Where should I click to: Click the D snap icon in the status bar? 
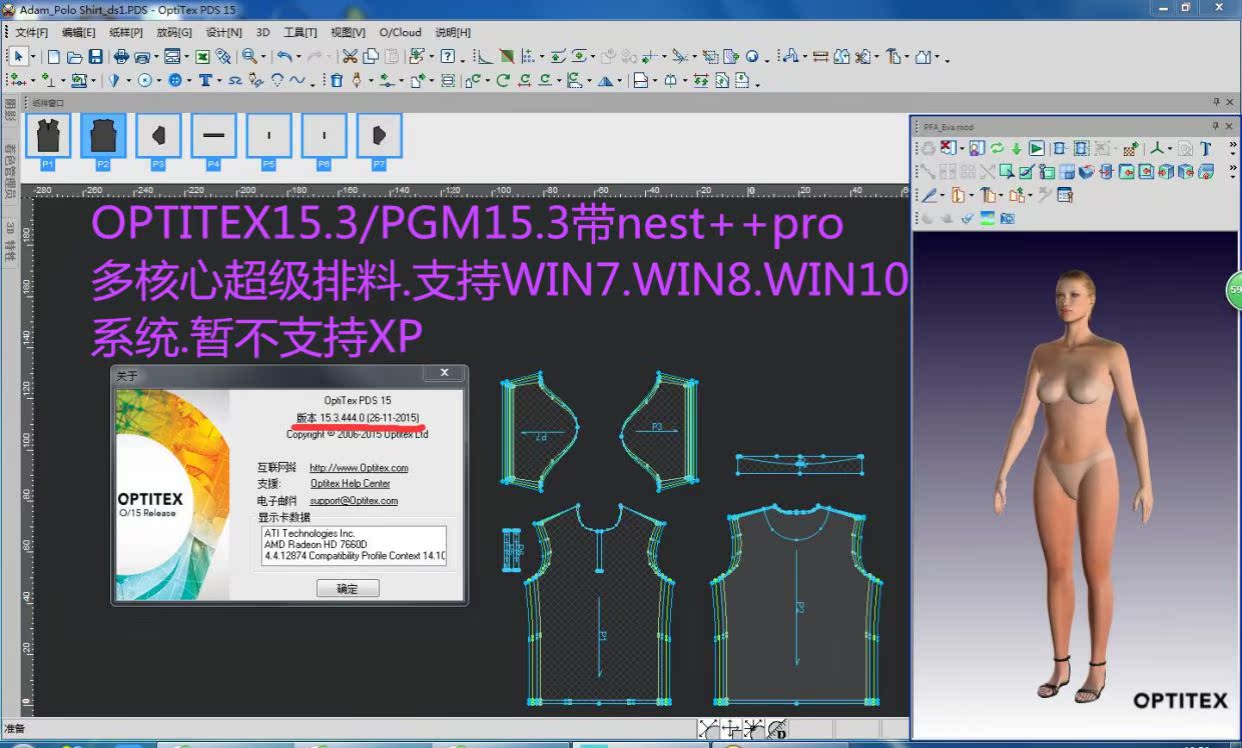776,729
